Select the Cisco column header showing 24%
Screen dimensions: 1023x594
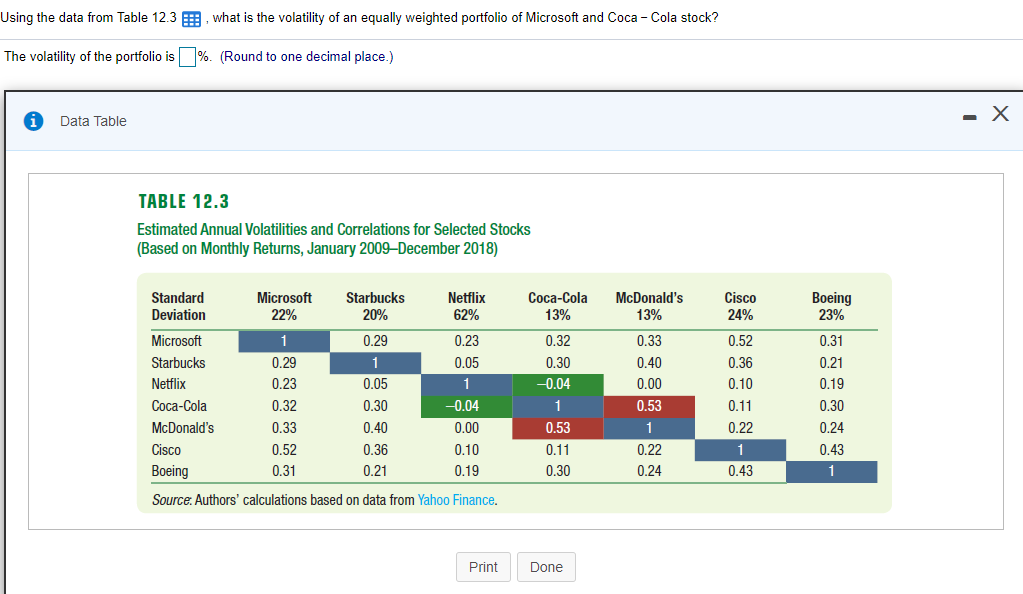[739, 305]
